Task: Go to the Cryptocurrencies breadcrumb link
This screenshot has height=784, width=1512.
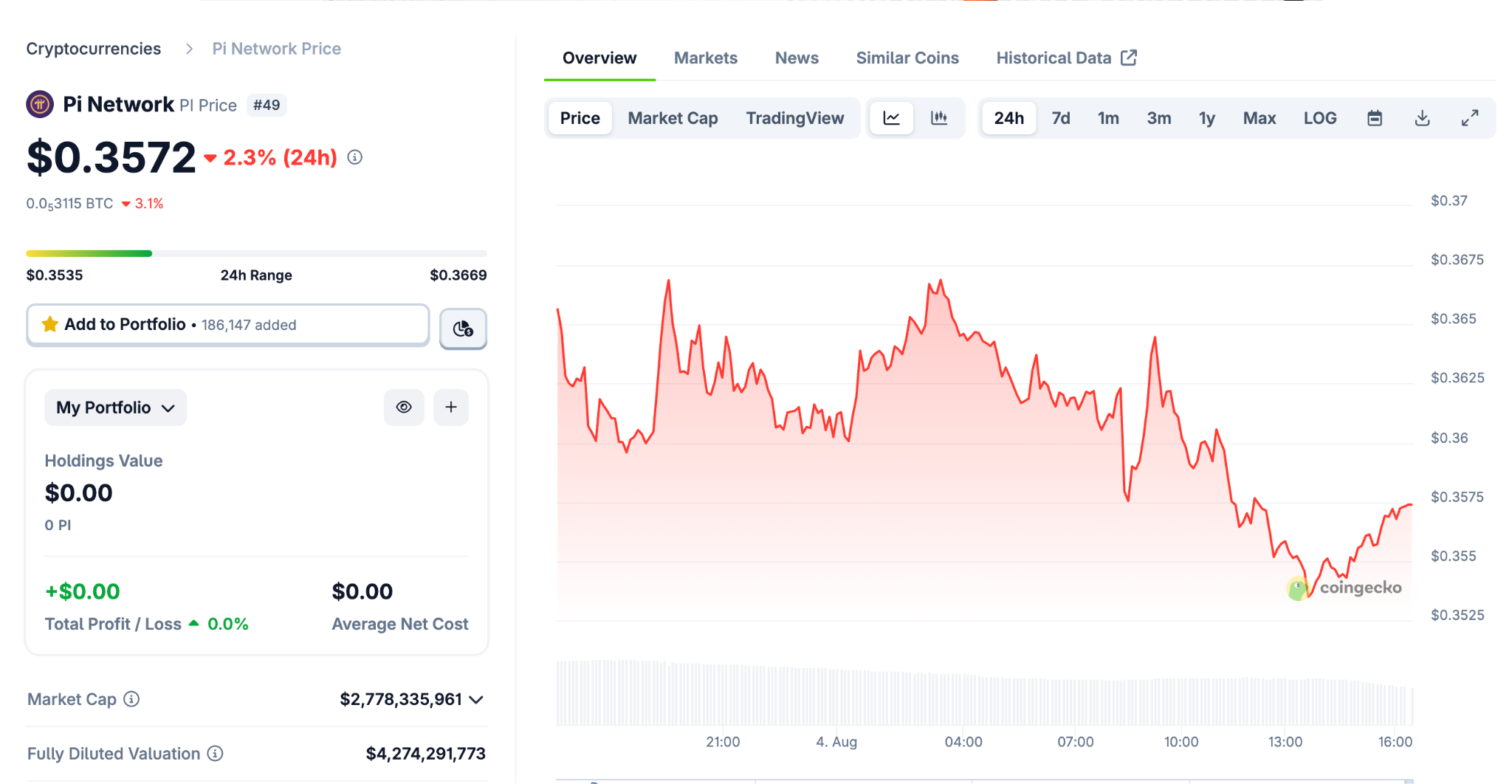Action: click(x=94, y=49)
